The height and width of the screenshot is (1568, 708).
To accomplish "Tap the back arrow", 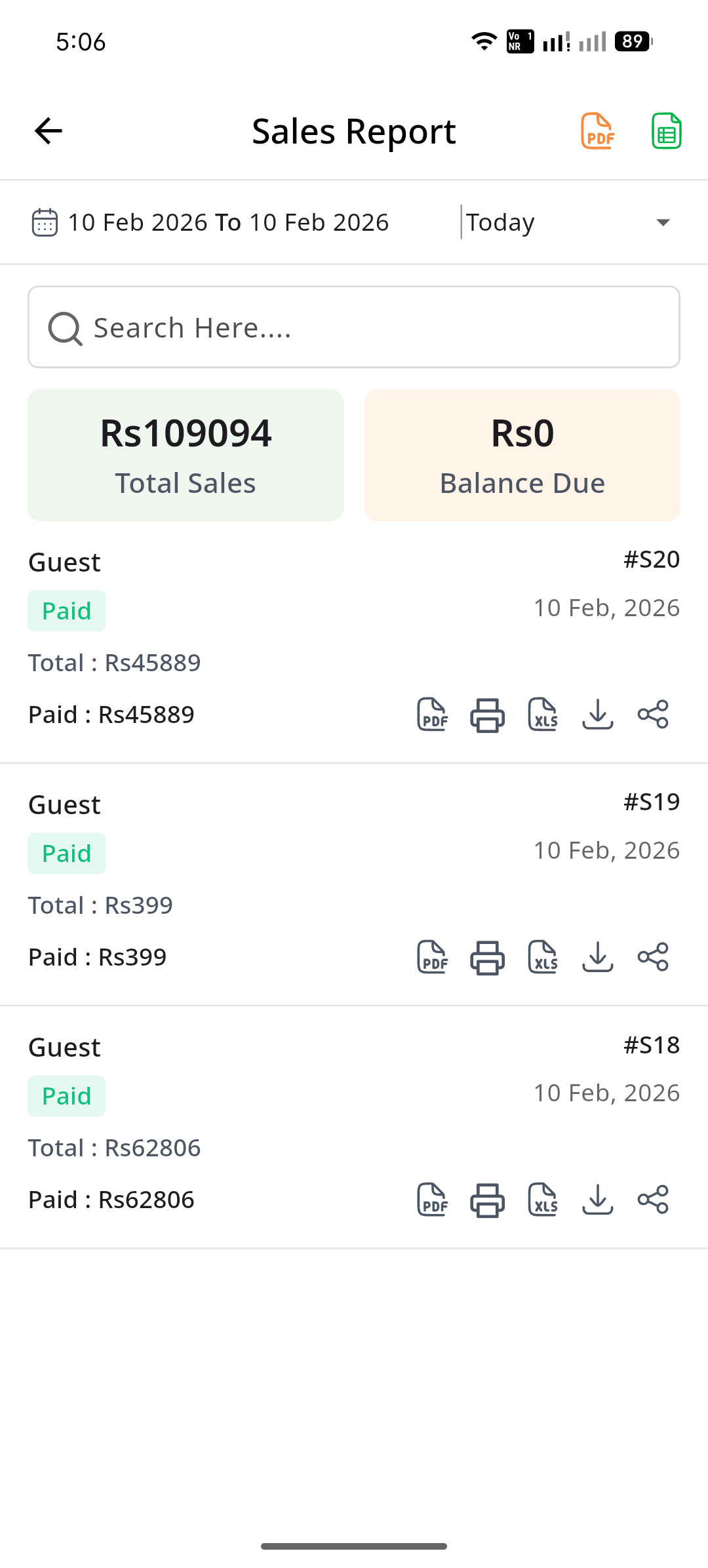I will [x=49, y=131].
